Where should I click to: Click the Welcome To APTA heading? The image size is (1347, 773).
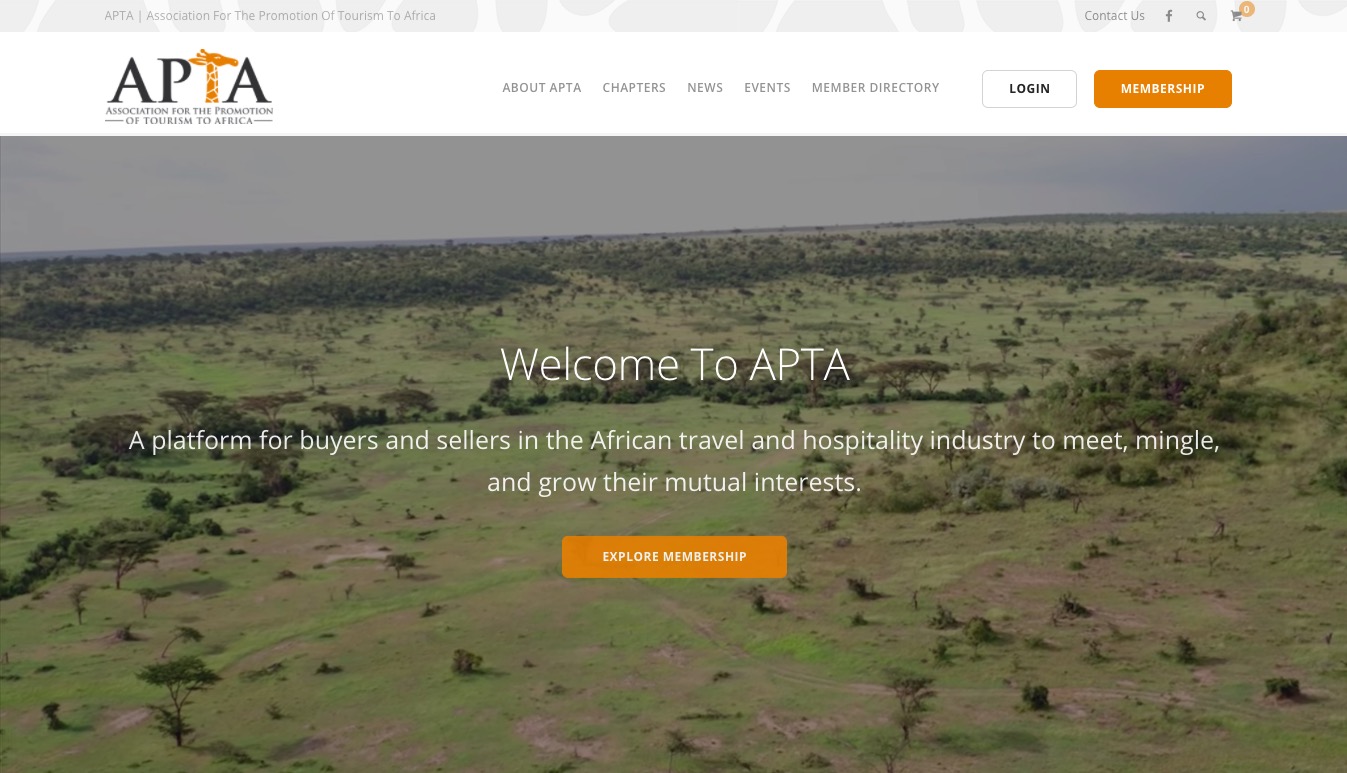675,364
